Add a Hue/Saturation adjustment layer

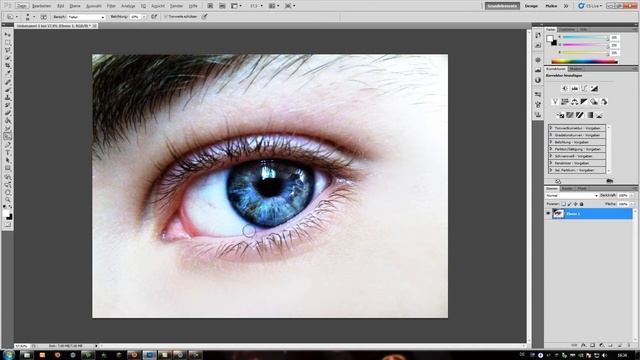pyautogui.click(x=565, y=101)
